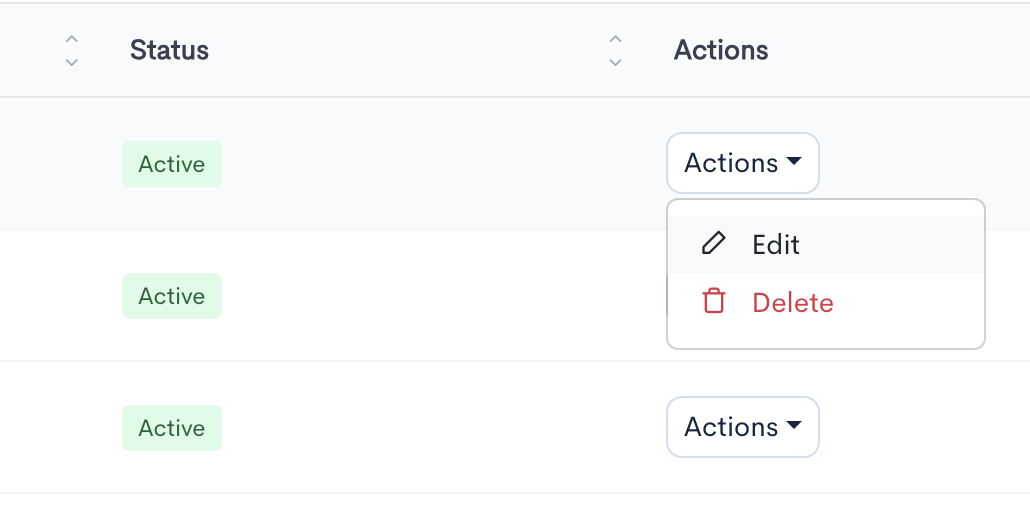1030x506 pixels.
Task: Sort the table by the Status column header
Action: click(x=169, y=50)
